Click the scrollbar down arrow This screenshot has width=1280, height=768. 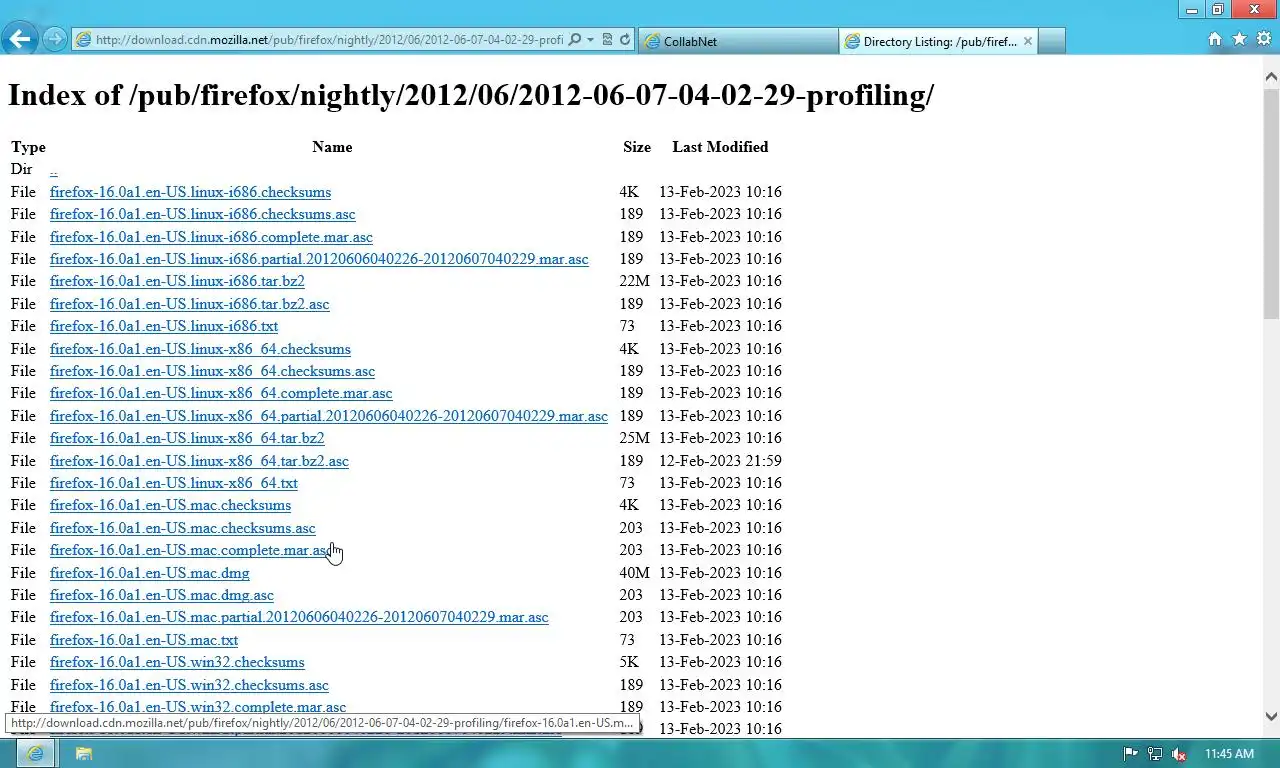(1271, 716)
